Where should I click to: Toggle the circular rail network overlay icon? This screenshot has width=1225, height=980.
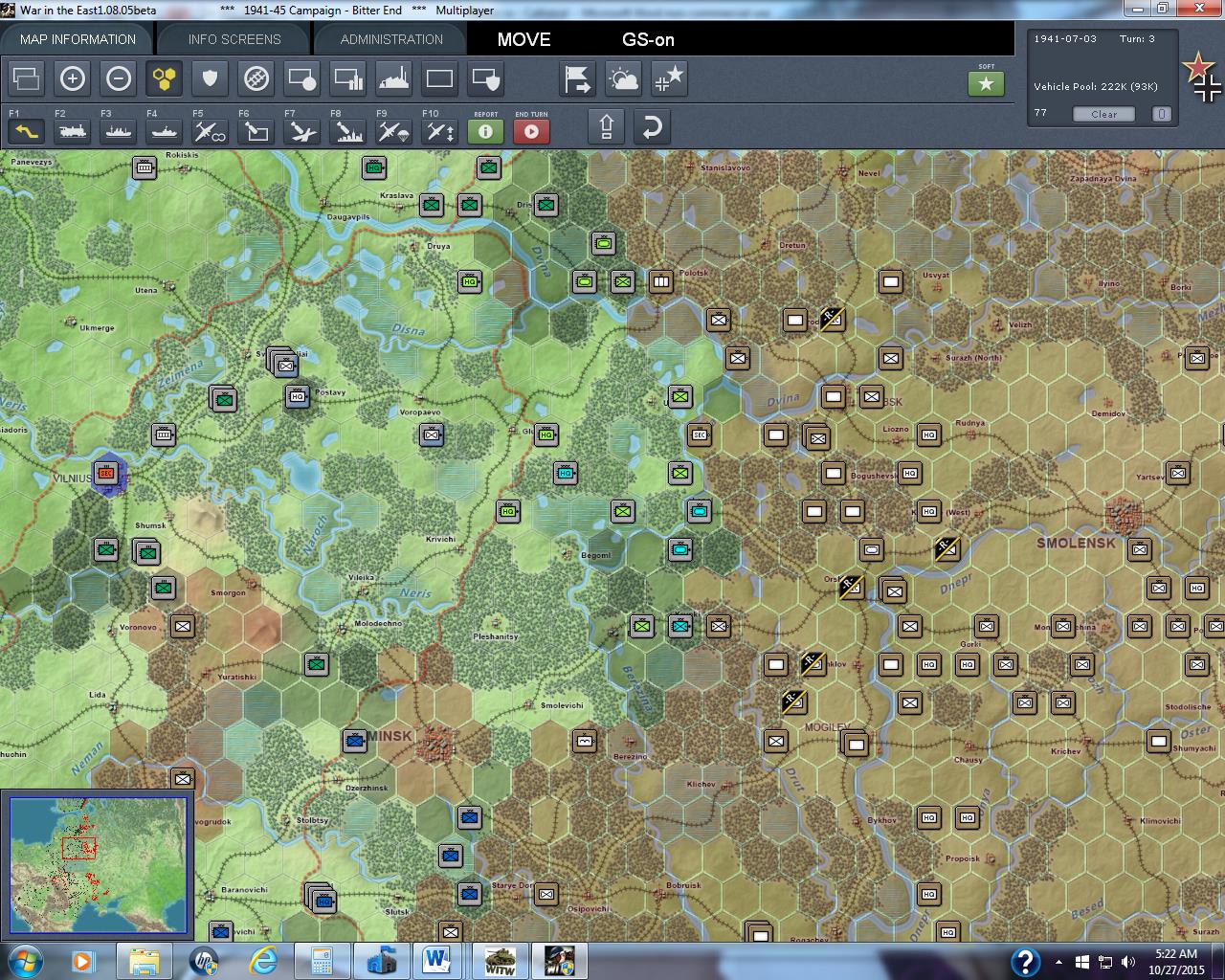256,78
